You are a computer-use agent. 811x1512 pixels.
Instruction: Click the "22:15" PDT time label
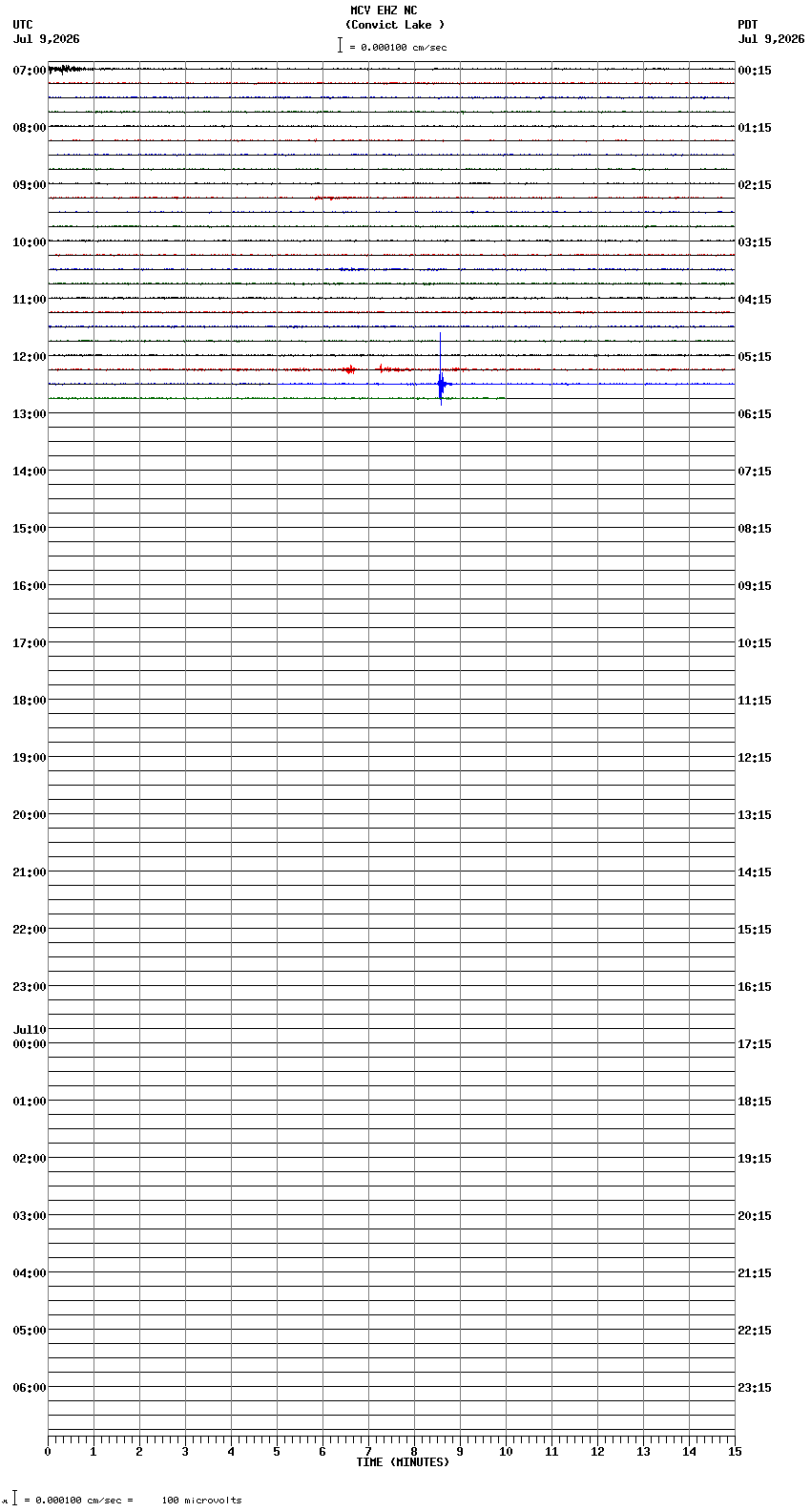pos(755,1331)
